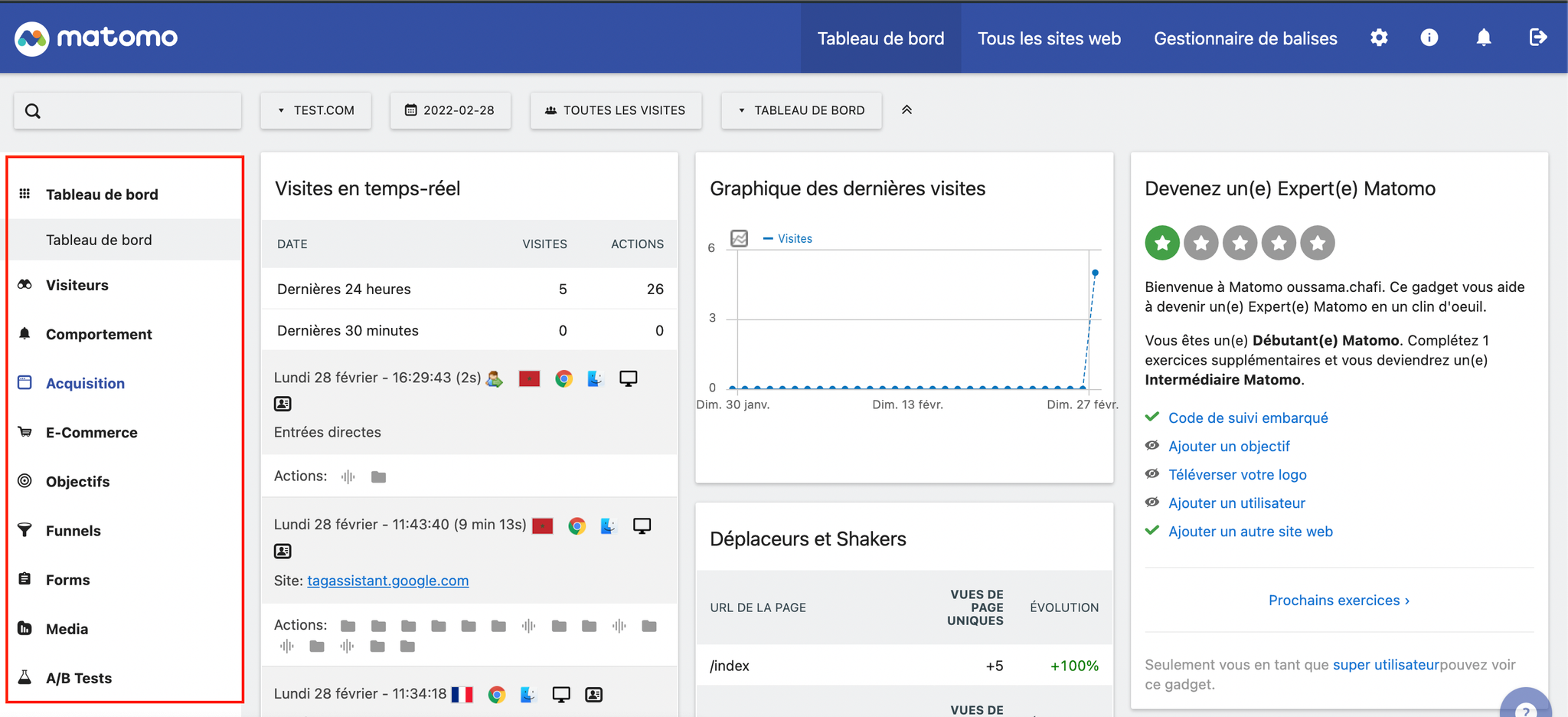Click the search magnifier icon
The width and height of the screenshot is (1568, 717).
(33, 111)
